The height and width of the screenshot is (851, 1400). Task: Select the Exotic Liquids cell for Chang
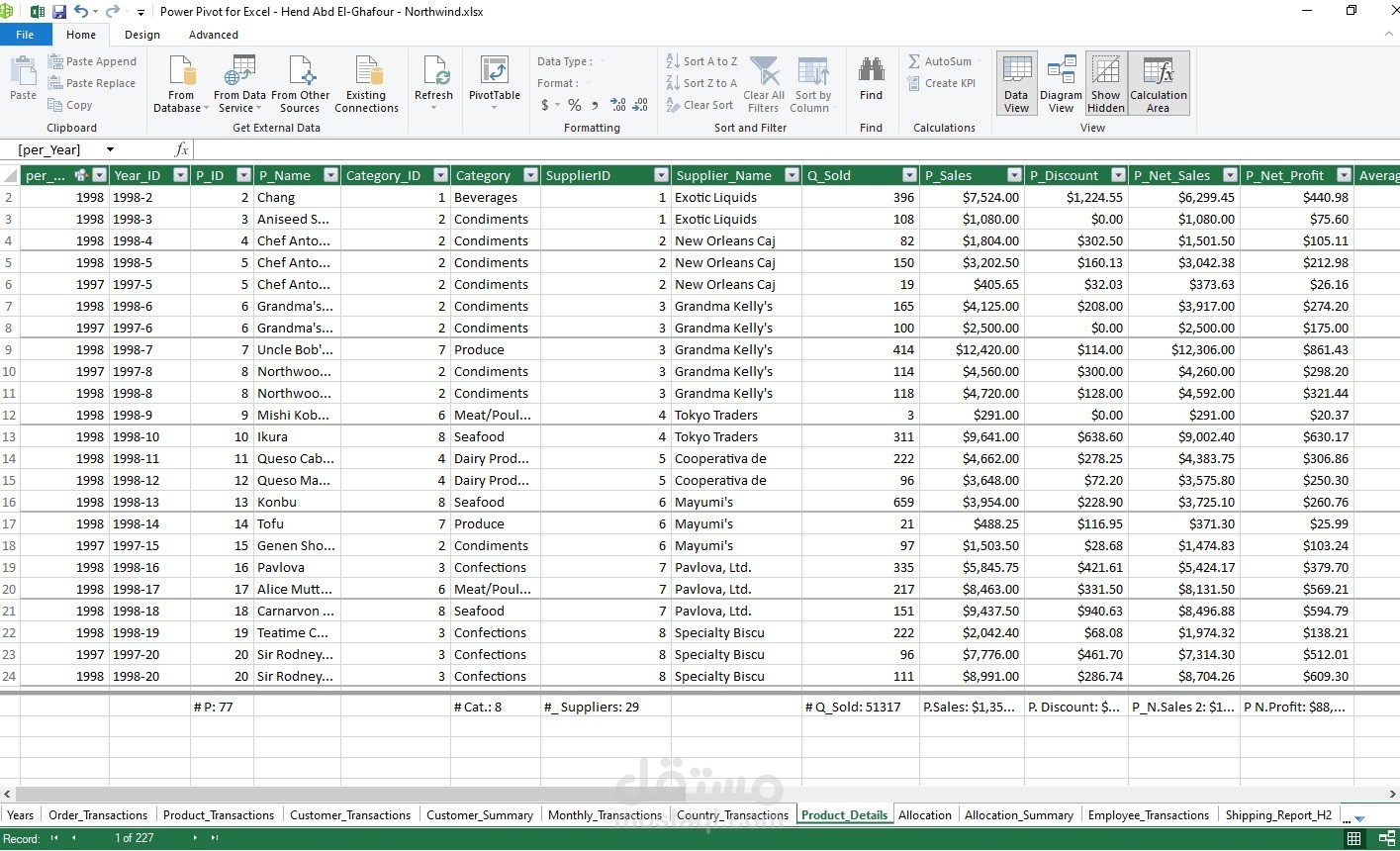(736, 198)
